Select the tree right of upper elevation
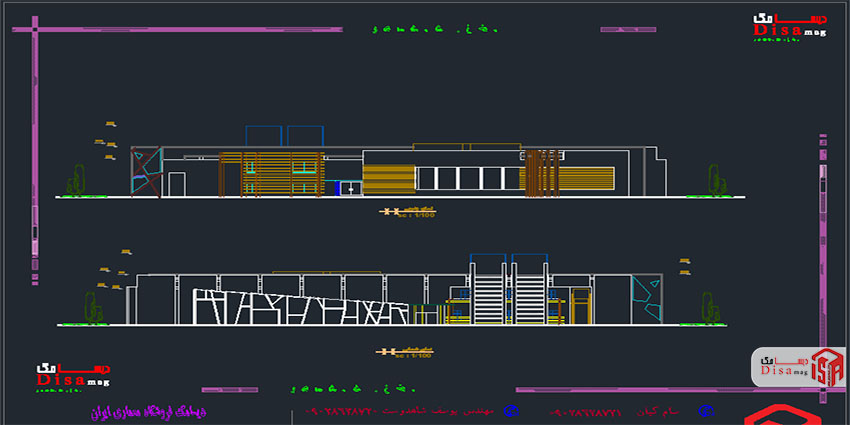Viewport: 850px width, 425px height. pyautogui.click(x=715, y=180)
